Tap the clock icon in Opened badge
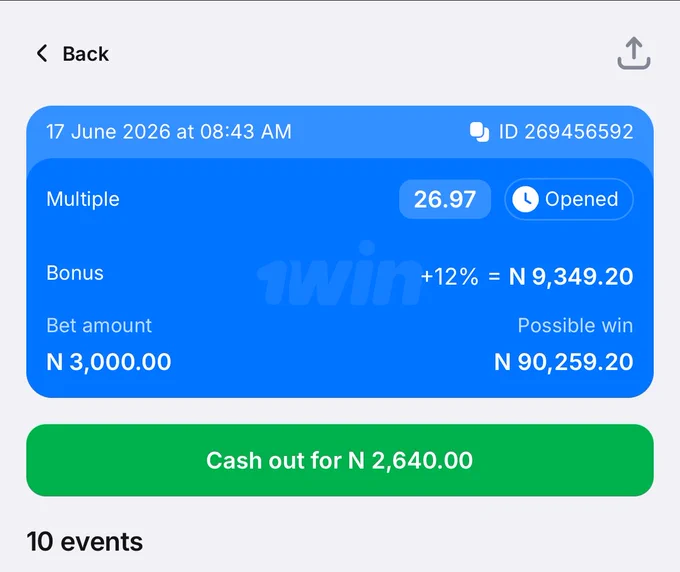This screenshot has height=572, width=680. click(x=525, y=199)
